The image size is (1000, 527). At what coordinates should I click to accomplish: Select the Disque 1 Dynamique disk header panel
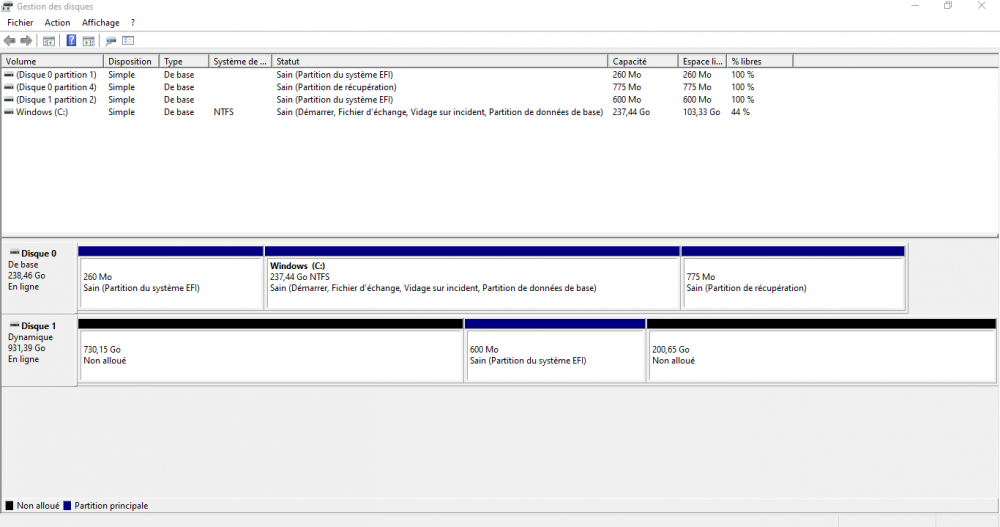[x=39, y=350]
